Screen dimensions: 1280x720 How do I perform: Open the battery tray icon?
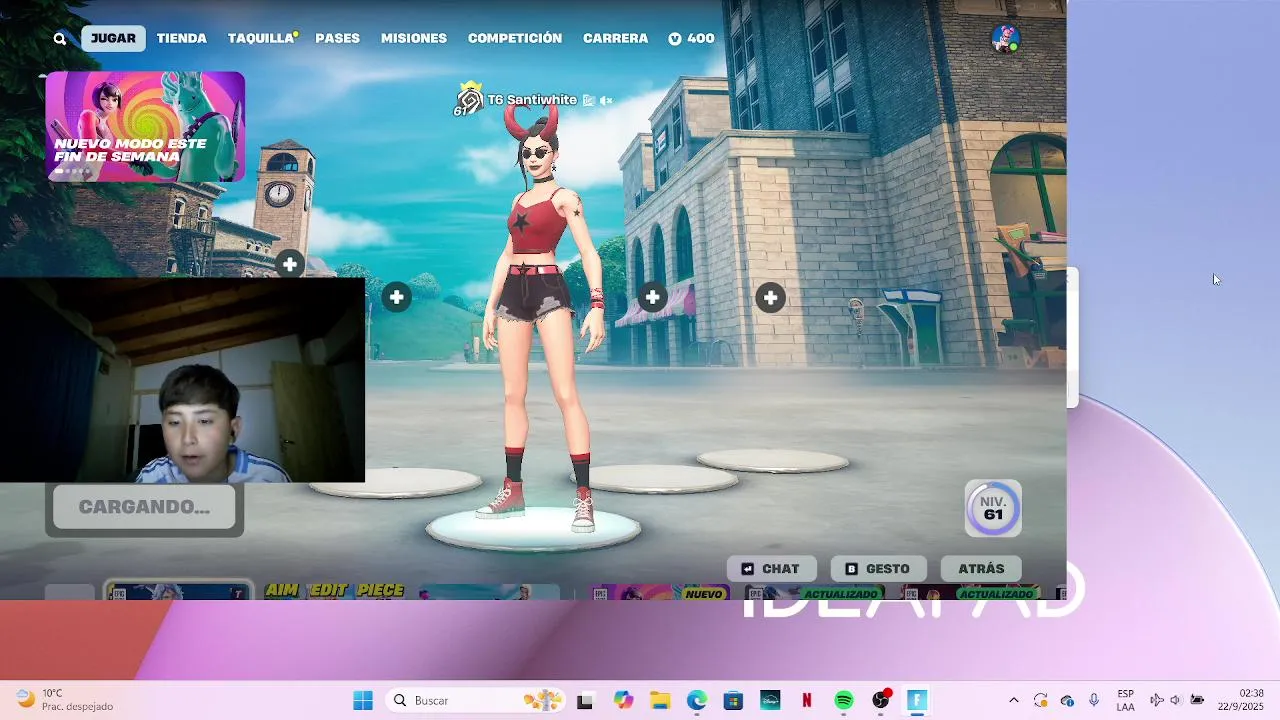[x=1197, y=700]
